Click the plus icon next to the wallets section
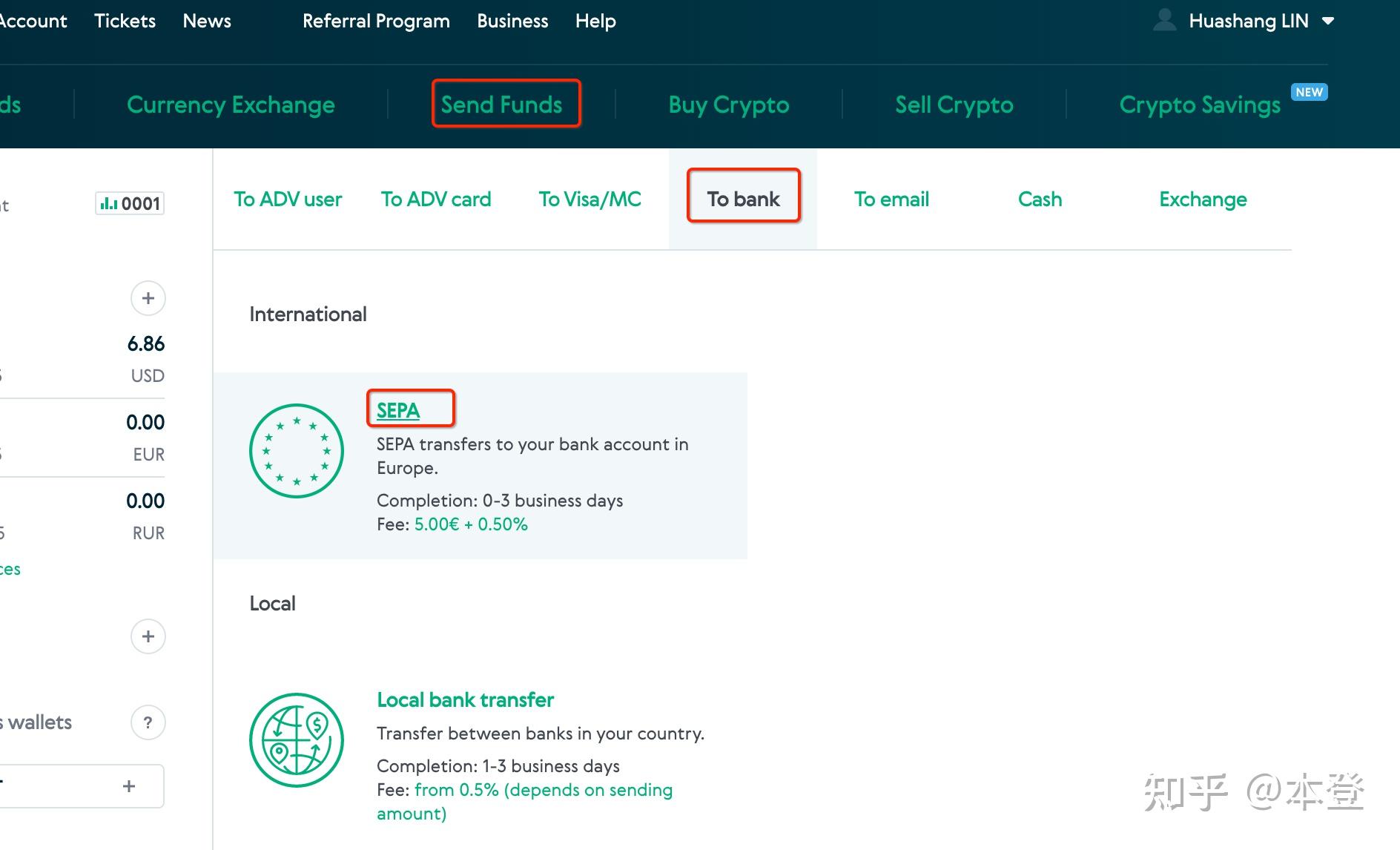The image size is (1400, 850). 148,636
